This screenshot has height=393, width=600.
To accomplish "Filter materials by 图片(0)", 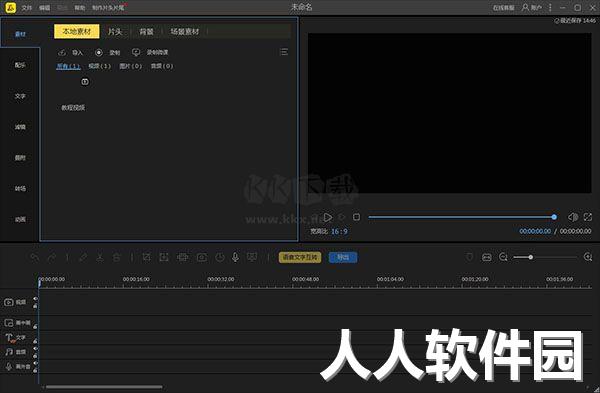I will [x=130, y=66].
